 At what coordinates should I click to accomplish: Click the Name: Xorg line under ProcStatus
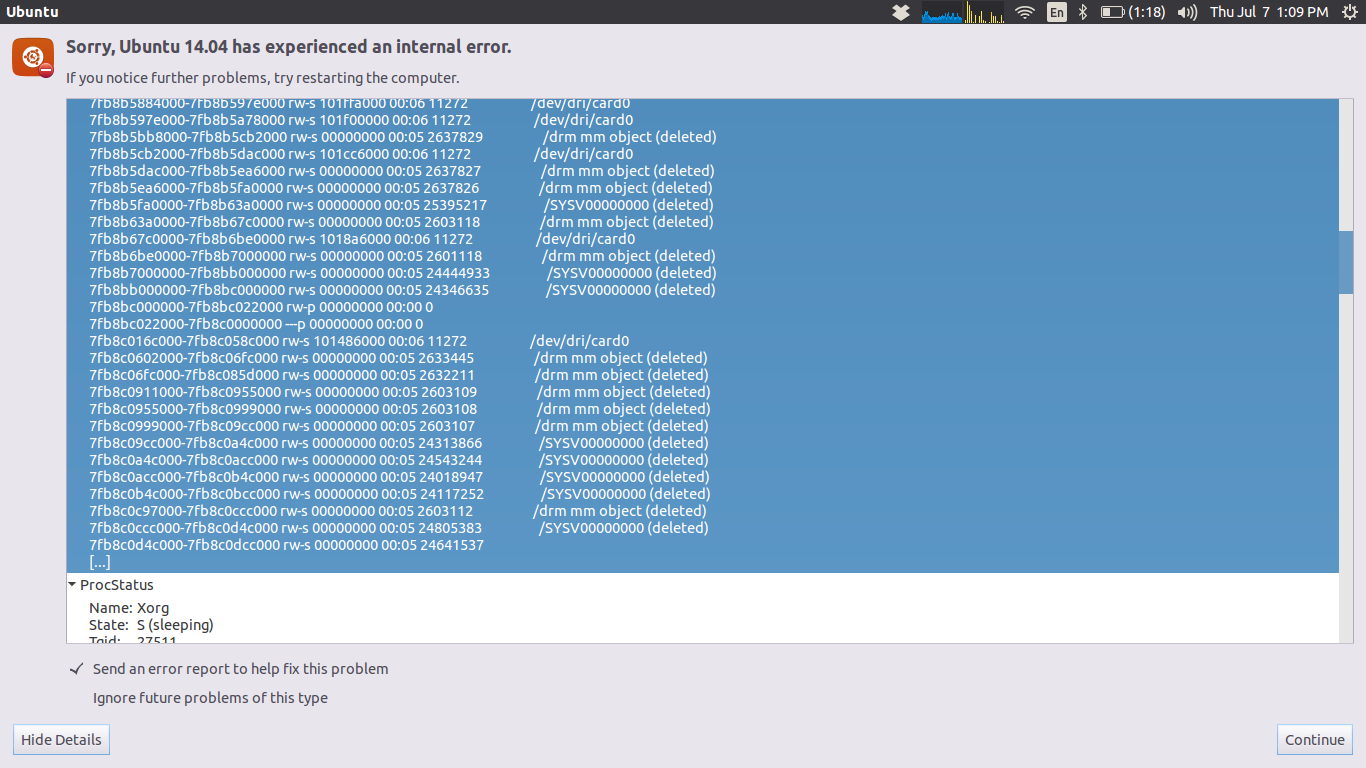click(129, 608)
